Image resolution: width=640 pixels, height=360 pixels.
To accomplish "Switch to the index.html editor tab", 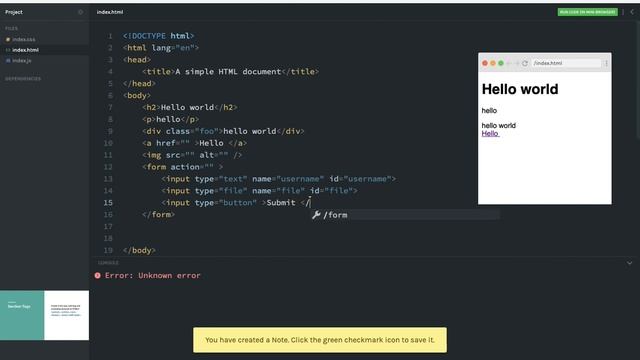I will (110, 12).
